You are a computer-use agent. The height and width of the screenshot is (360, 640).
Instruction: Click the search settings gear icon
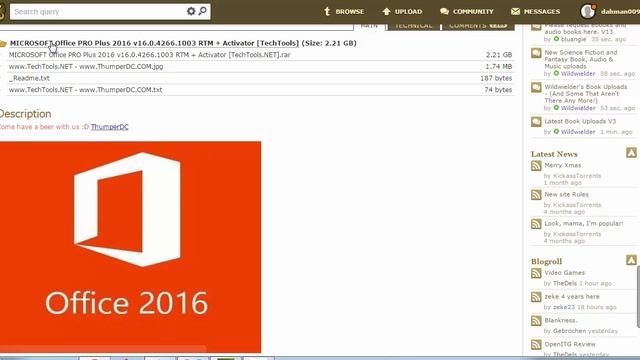(191, 11)
